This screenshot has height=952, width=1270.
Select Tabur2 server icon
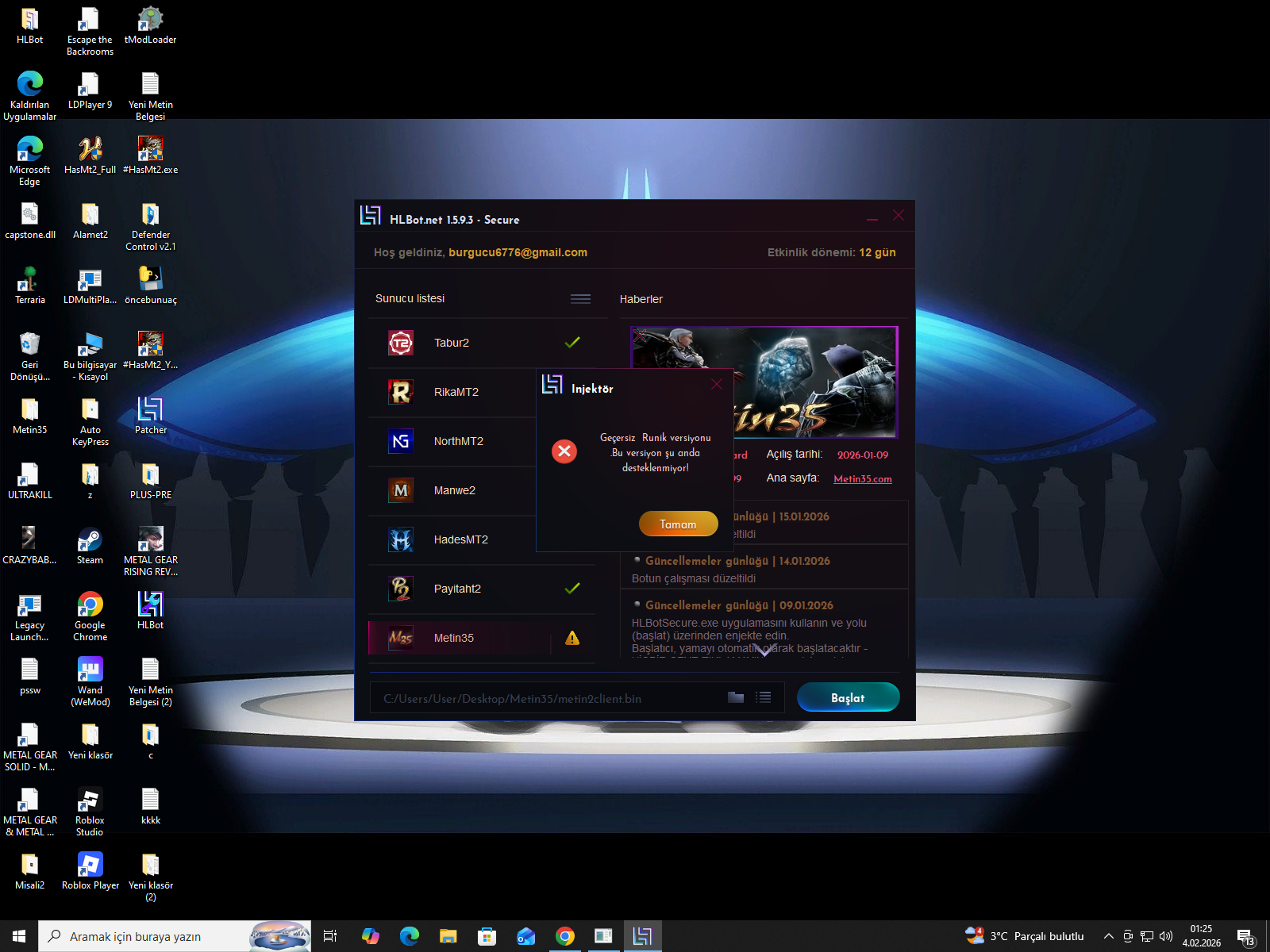(x=401, y=343)
